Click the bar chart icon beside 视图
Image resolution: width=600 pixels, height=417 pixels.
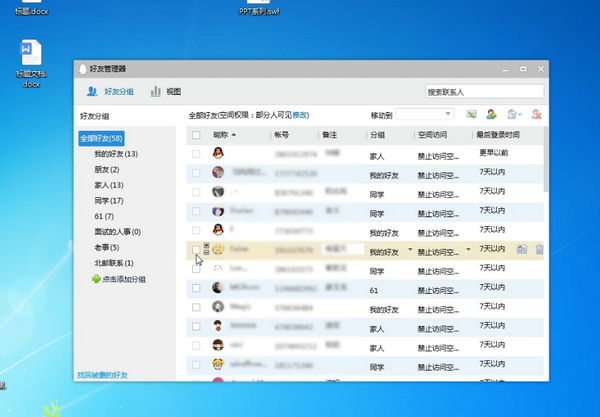tap(155, 91)
